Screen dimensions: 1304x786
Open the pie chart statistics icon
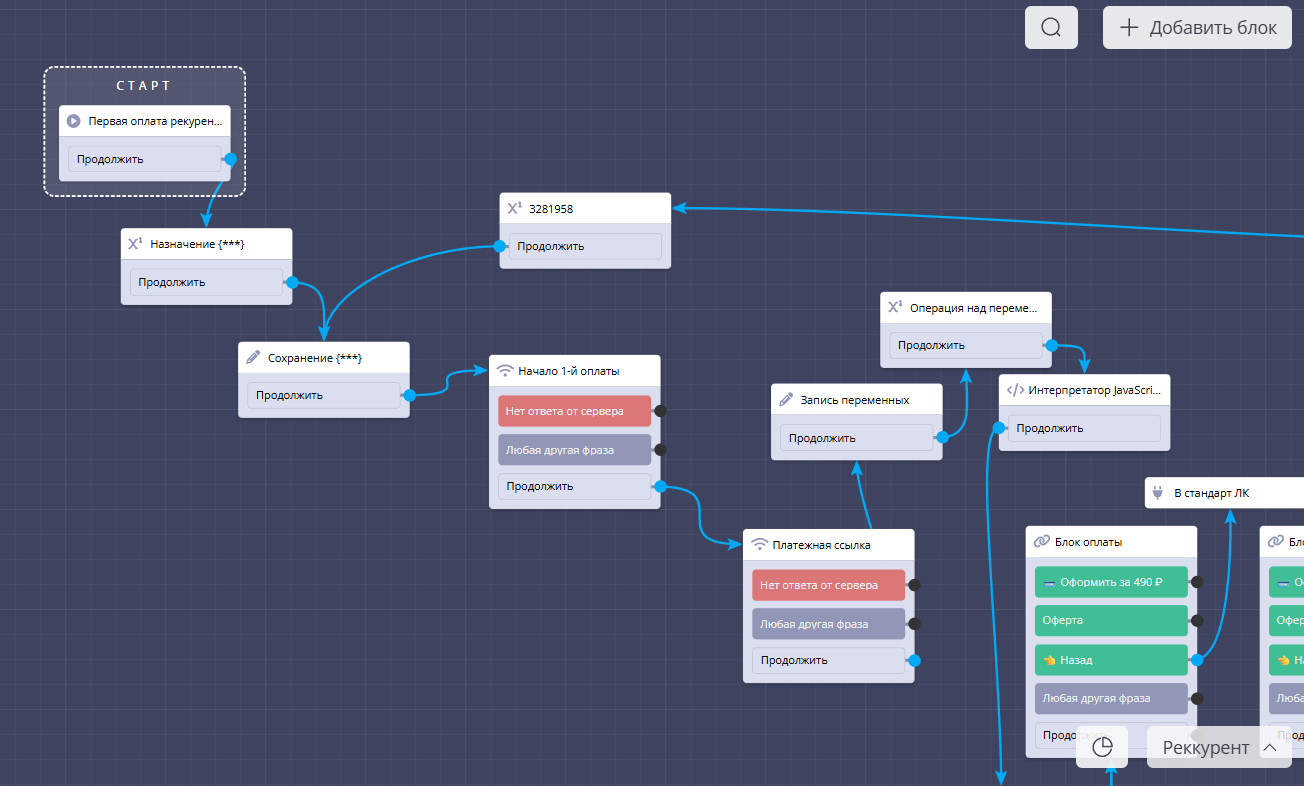[1102, 747]
